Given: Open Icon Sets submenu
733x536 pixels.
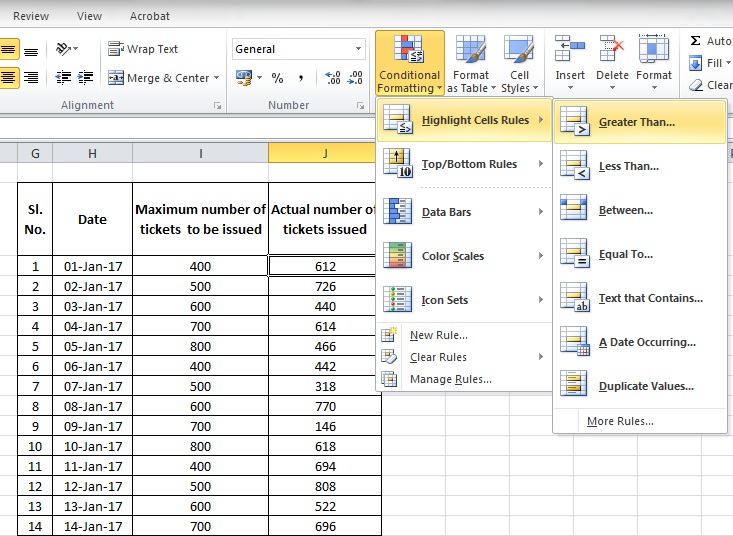Looking at the screenshot, I should pos(464,300).
